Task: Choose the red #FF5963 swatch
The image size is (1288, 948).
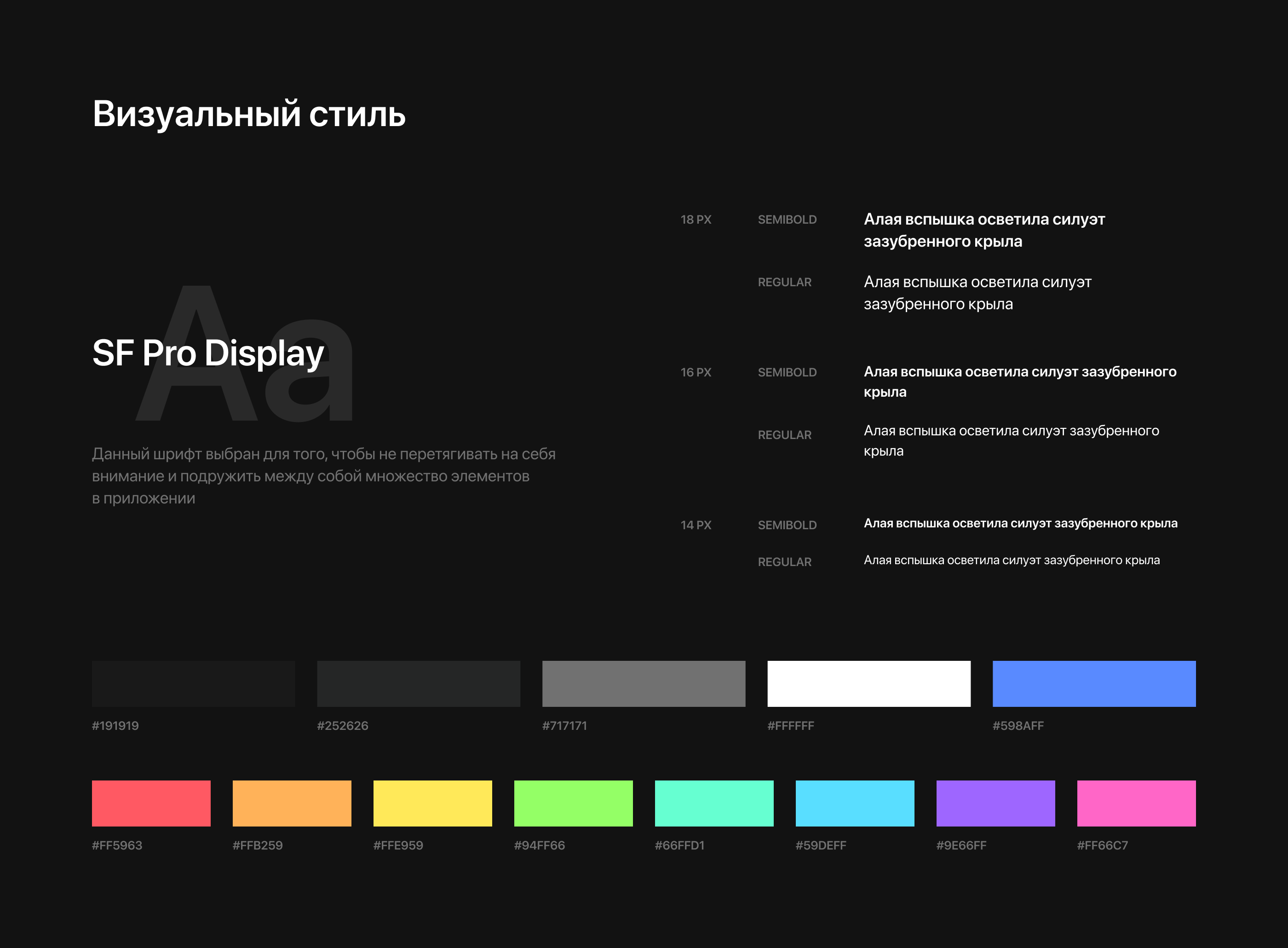Action: pos(151,803)
